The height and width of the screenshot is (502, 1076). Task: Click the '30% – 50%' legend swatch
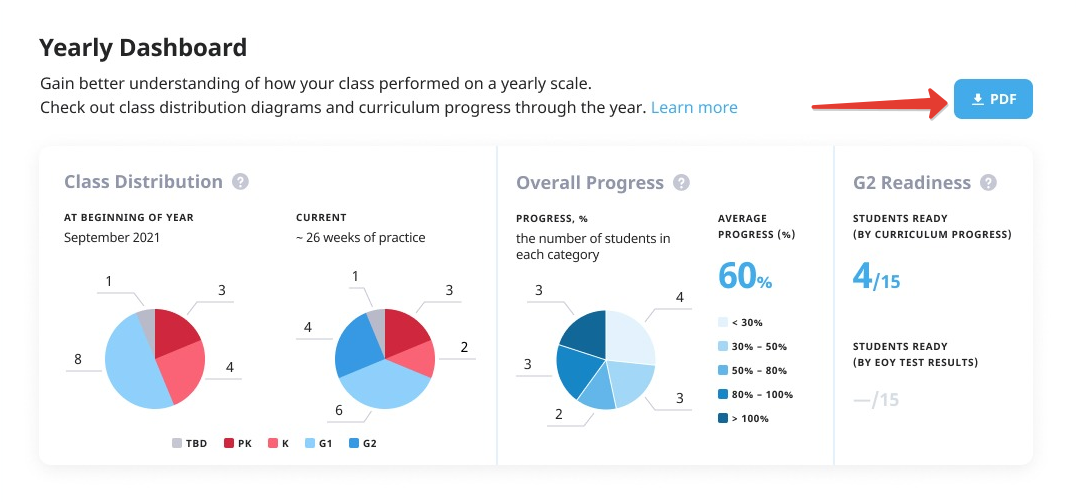click(x=724, y=346)
